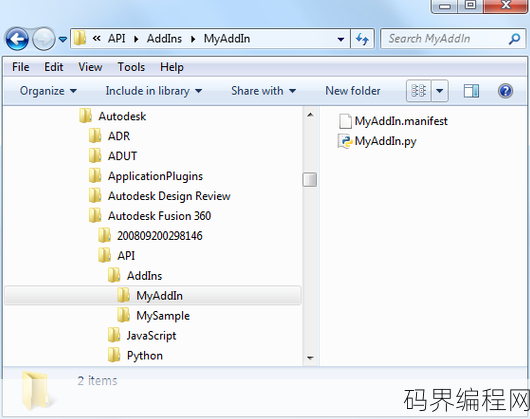
Task: Select the AddIns breadcrumb segment
Action: pos(164,39)
